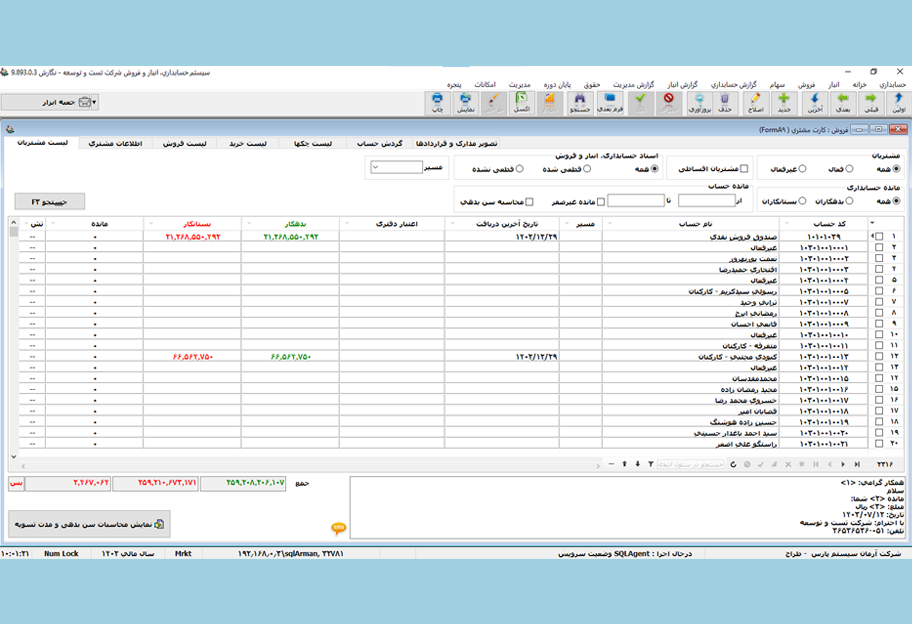Select the بستانکاران (Creditors) radio button
The height and width of the screenshot is (624, 912).
click(x=803, y=201)
